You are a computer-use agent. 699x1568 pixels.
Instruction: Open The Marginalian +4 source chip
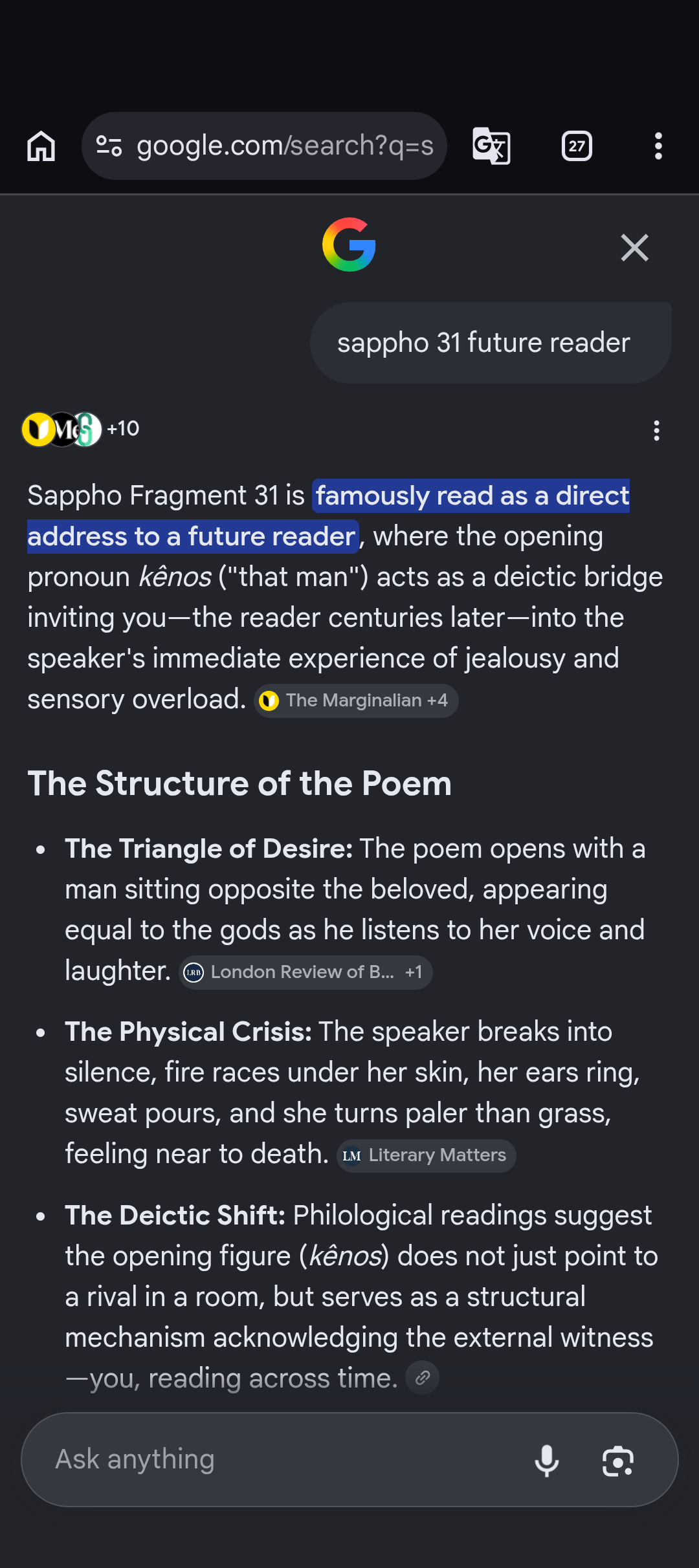click(x=356, y=701)
